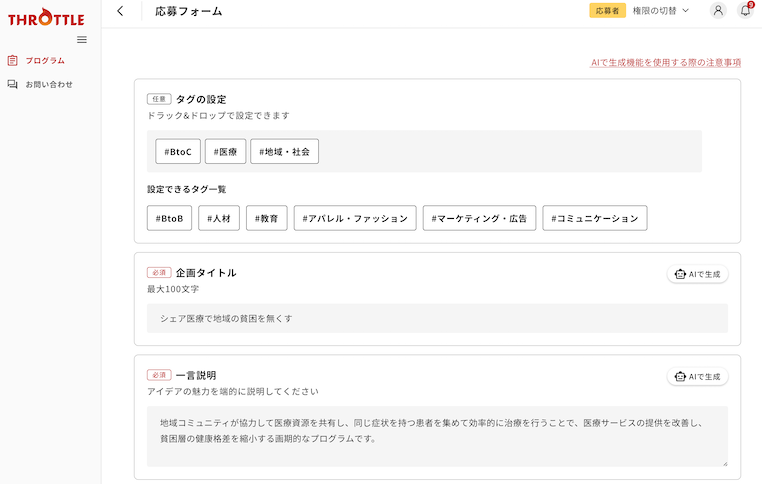Click the お問い合わせ chat icon
Screen dimensions: 762x484
tap(12, 85)
